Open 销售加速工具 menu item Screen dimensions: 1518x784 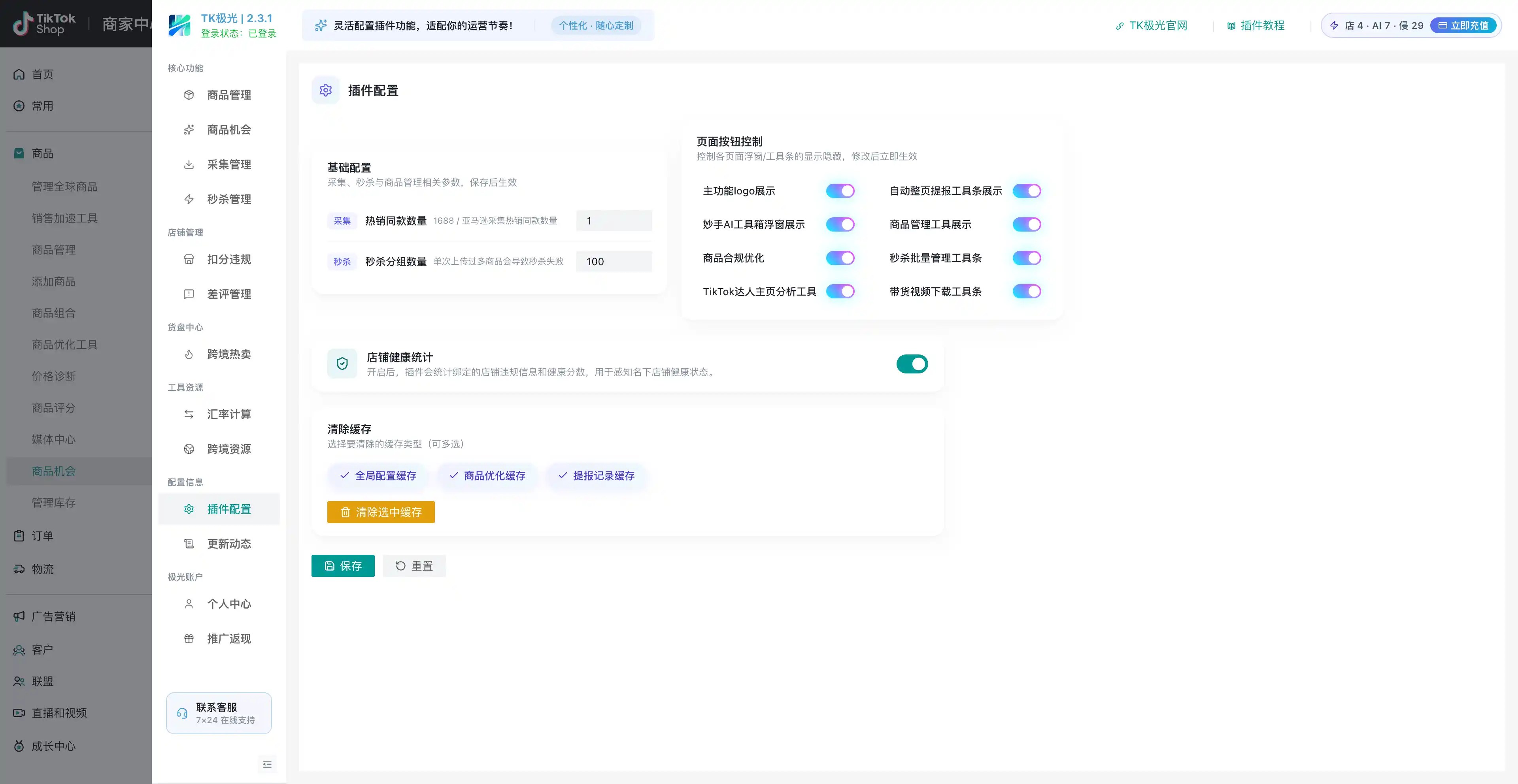click(64, 219)
